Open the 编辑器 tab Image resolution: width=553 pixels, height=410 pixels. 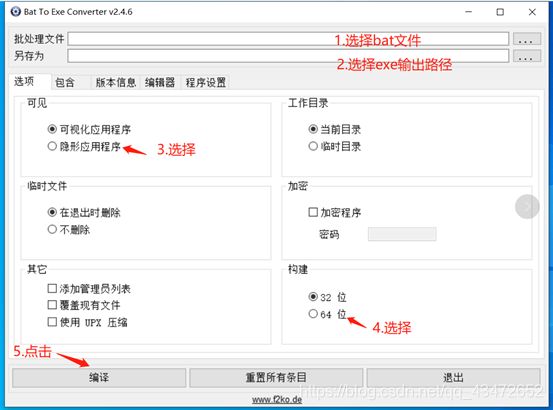point(160,82)
